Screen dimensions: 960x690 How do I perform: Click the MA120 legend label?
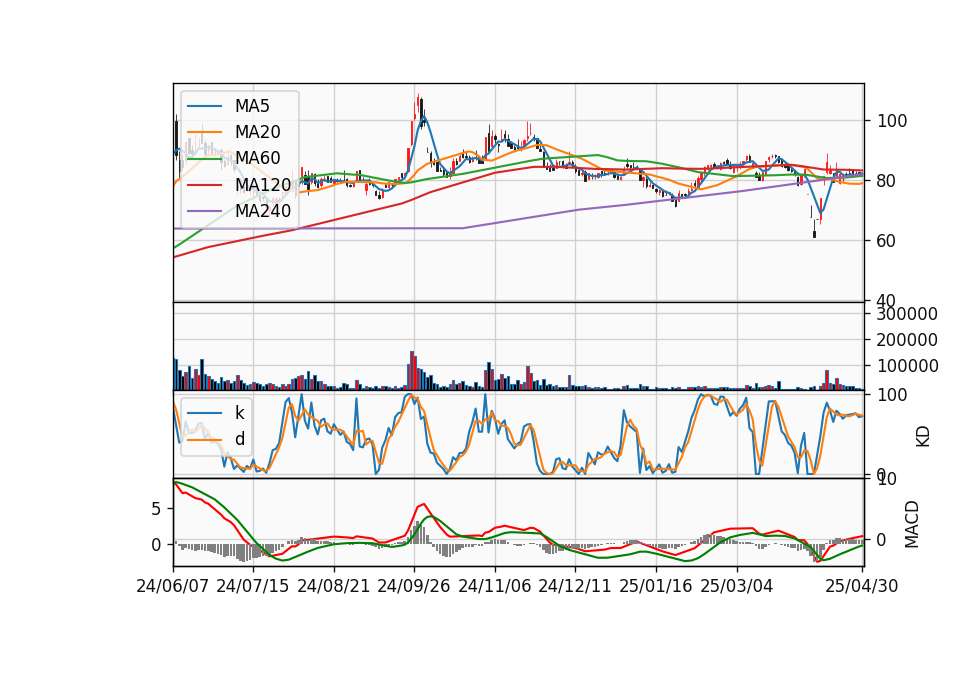[x=263, y=184]
